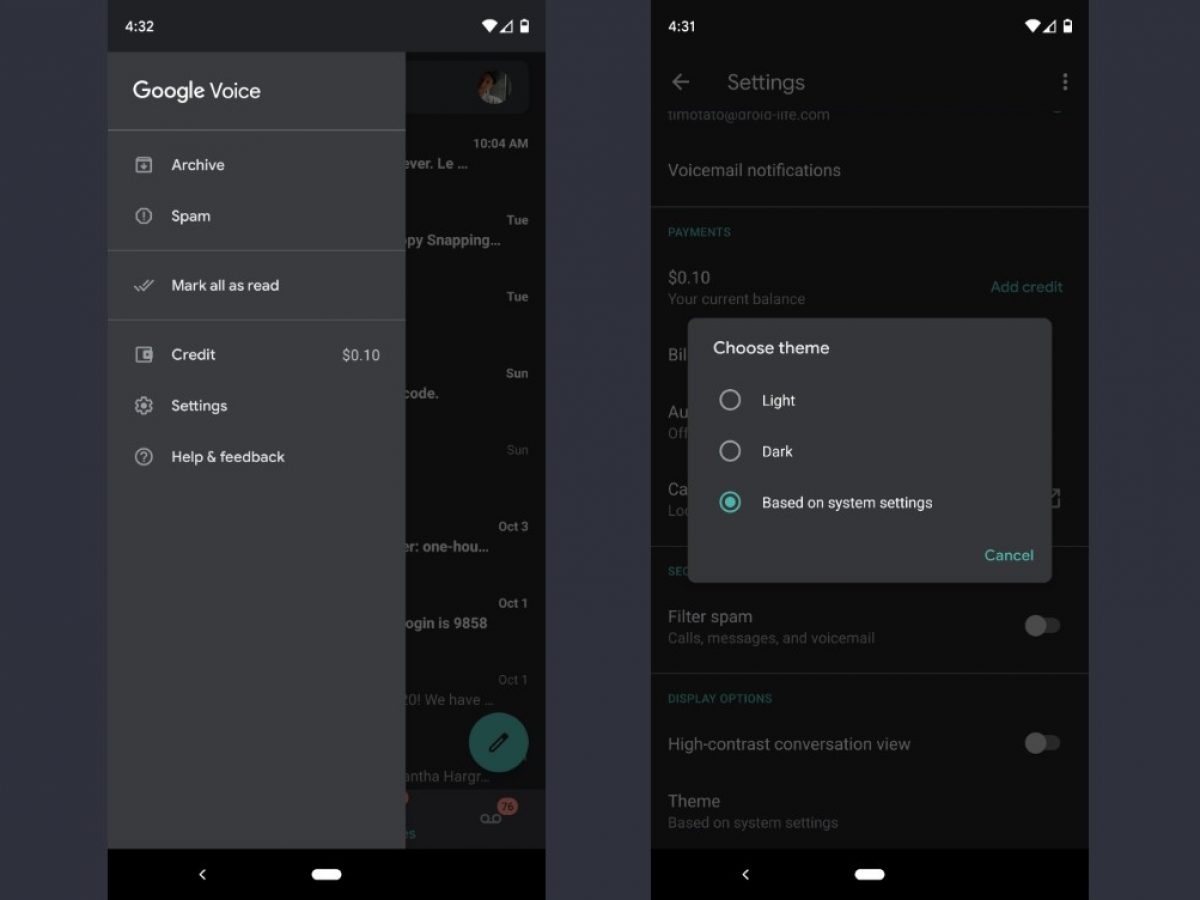The image size is (1200, 900).
Task: Select the Light theme radio button
Action: (730, 400)
